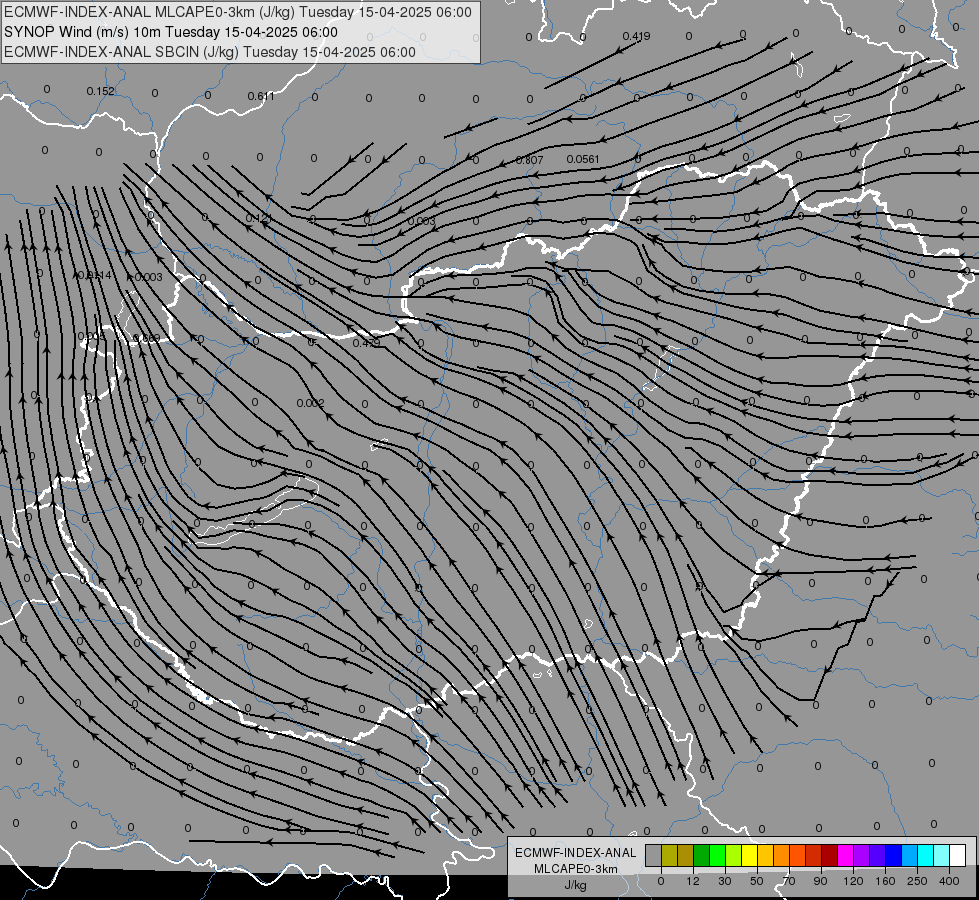
Task: Click the 70 tick label on legend
Action: (789, 881)
